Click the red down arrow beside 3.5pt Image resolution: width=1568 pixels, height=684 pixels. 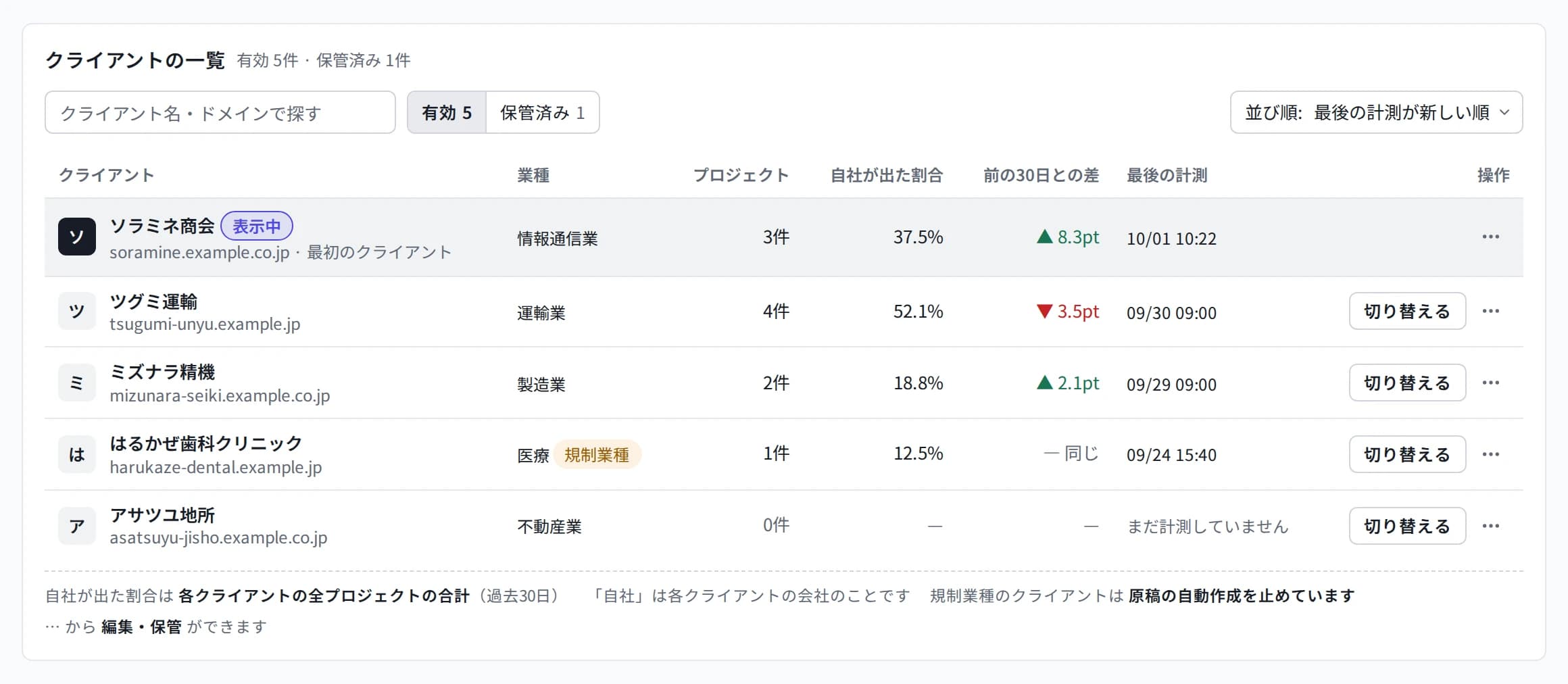coord(1044,312)
